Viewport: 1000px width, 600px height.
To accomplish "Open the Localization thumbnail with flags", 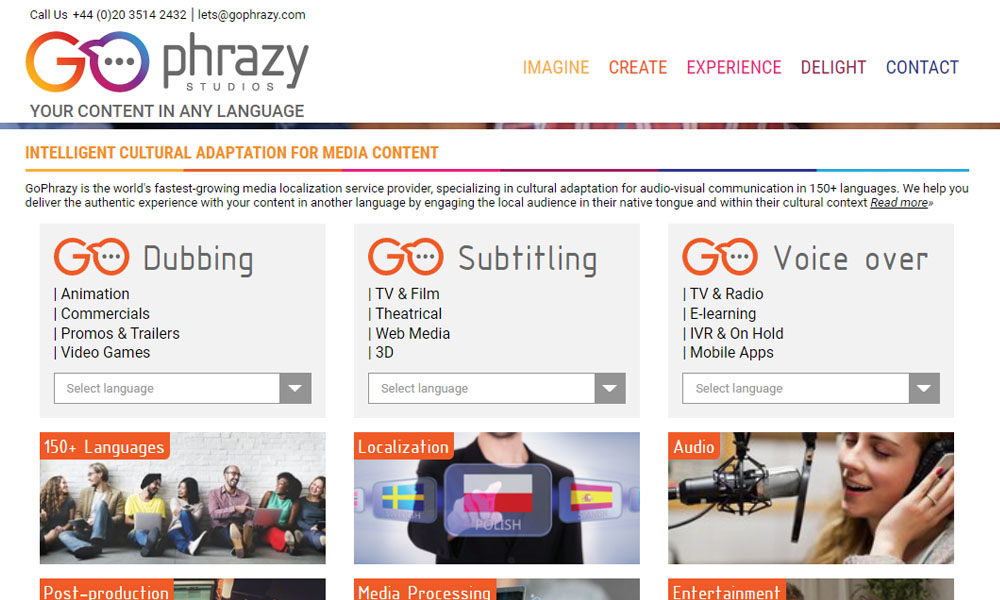I will [497, 498].
